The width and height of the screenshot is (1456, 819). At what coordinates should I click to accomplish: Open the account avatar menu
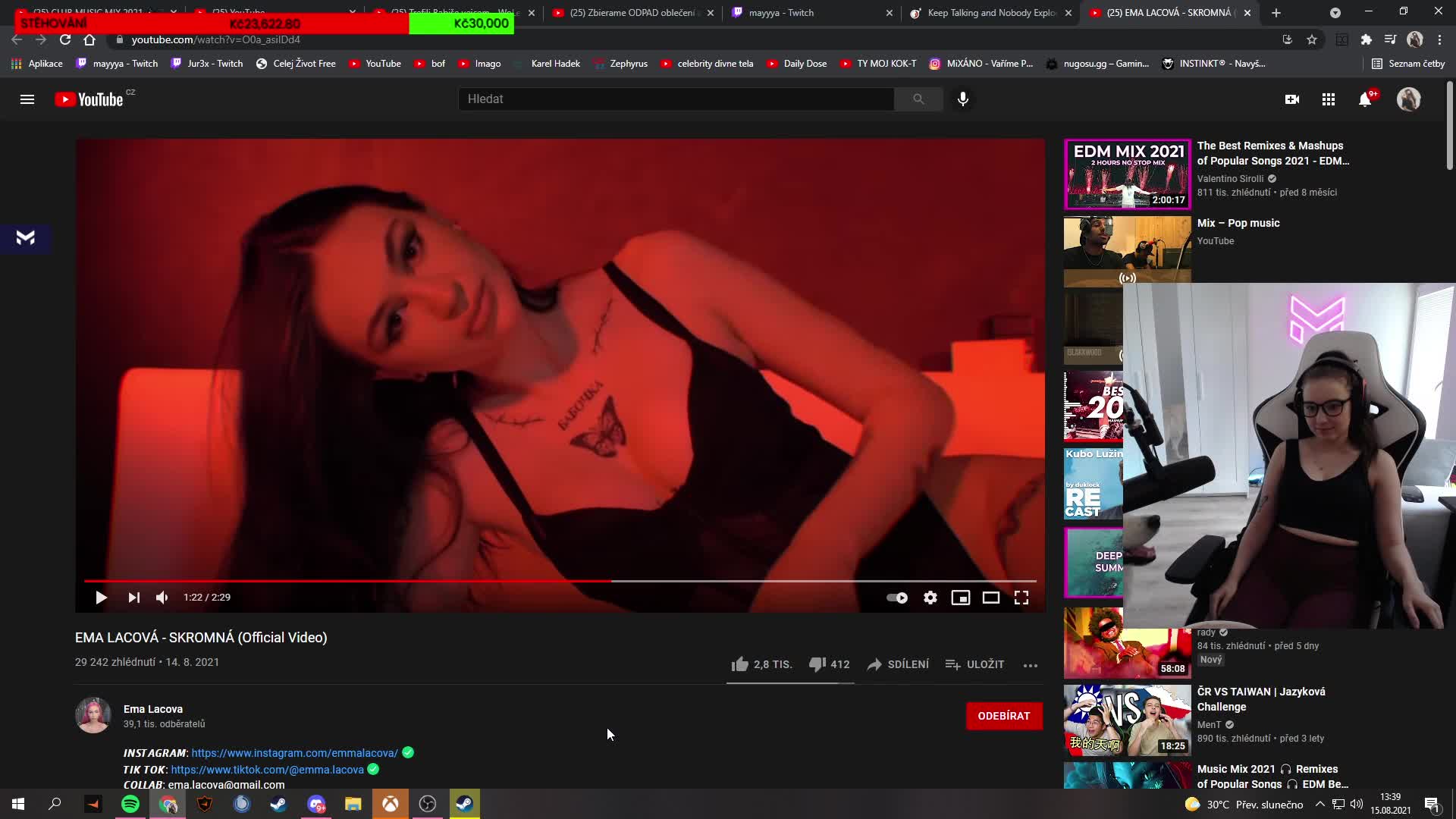[1409, 99]
